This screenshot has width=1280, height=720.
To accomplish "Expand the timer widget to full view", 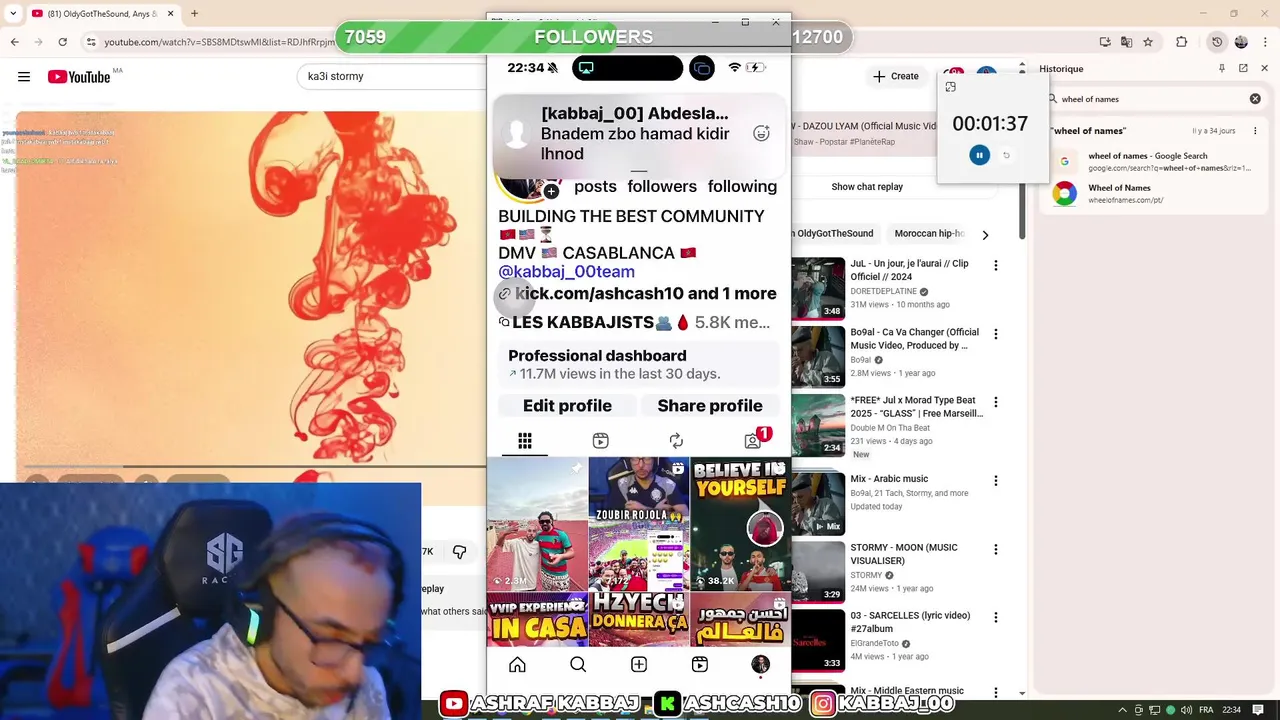I will pos(950,87).
